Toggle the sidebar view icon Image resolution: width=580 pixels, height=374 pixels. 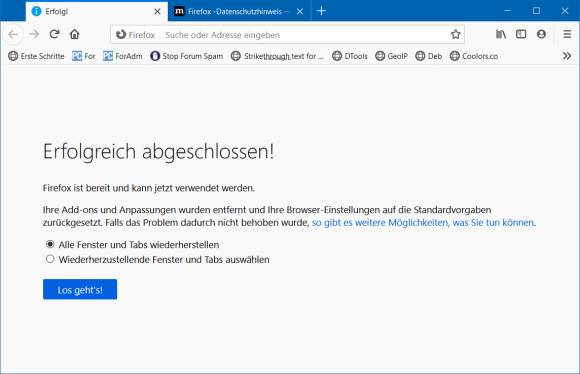[x=521, y=34]
